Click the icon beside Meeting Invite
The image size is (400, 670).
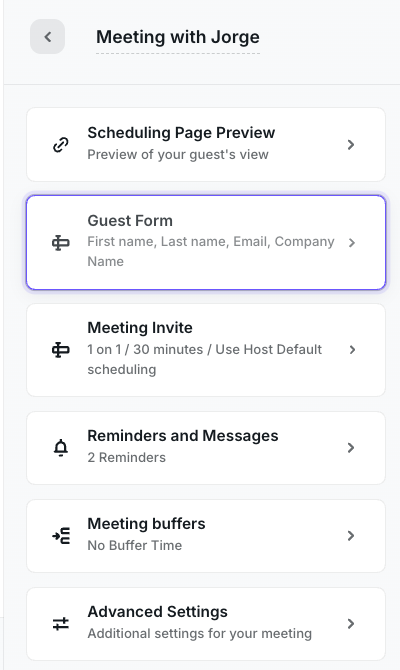pos(61,350)
